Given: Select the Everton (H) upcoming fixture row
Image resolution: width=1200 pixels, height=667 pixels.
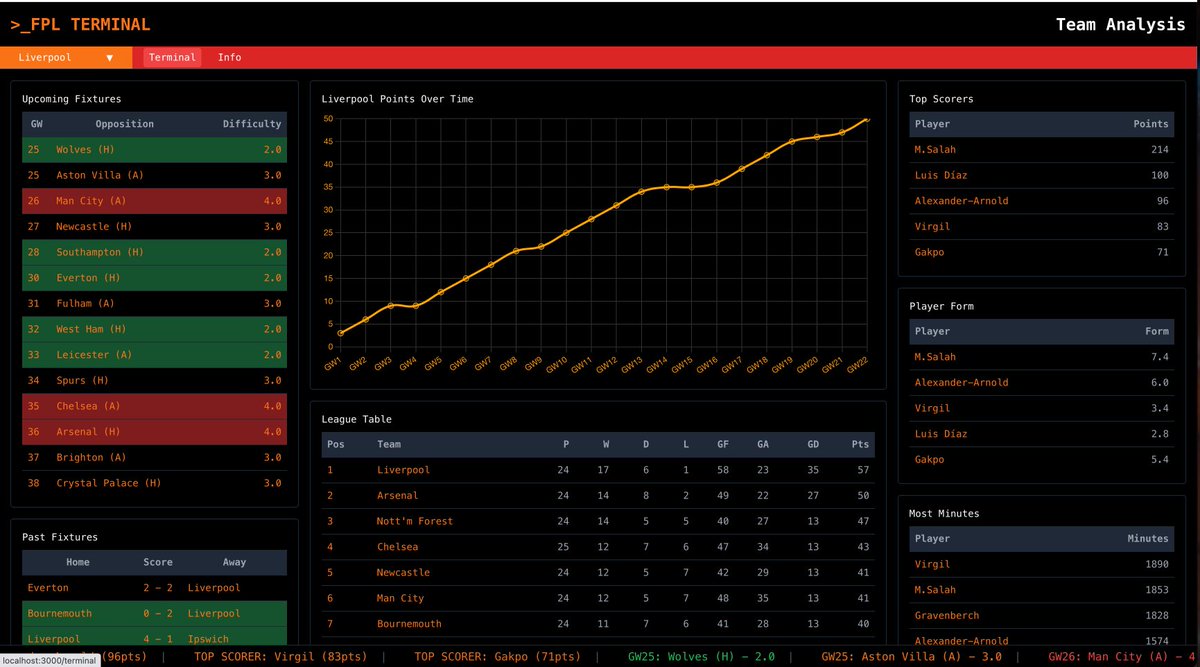Looking at the screenshot, I should tap(154, 278).
